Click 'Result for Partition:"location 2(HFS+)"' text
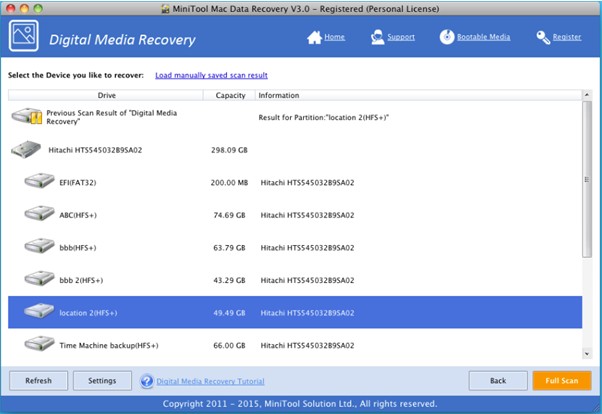Screen dimensions: 602x414 coord(324,118)
